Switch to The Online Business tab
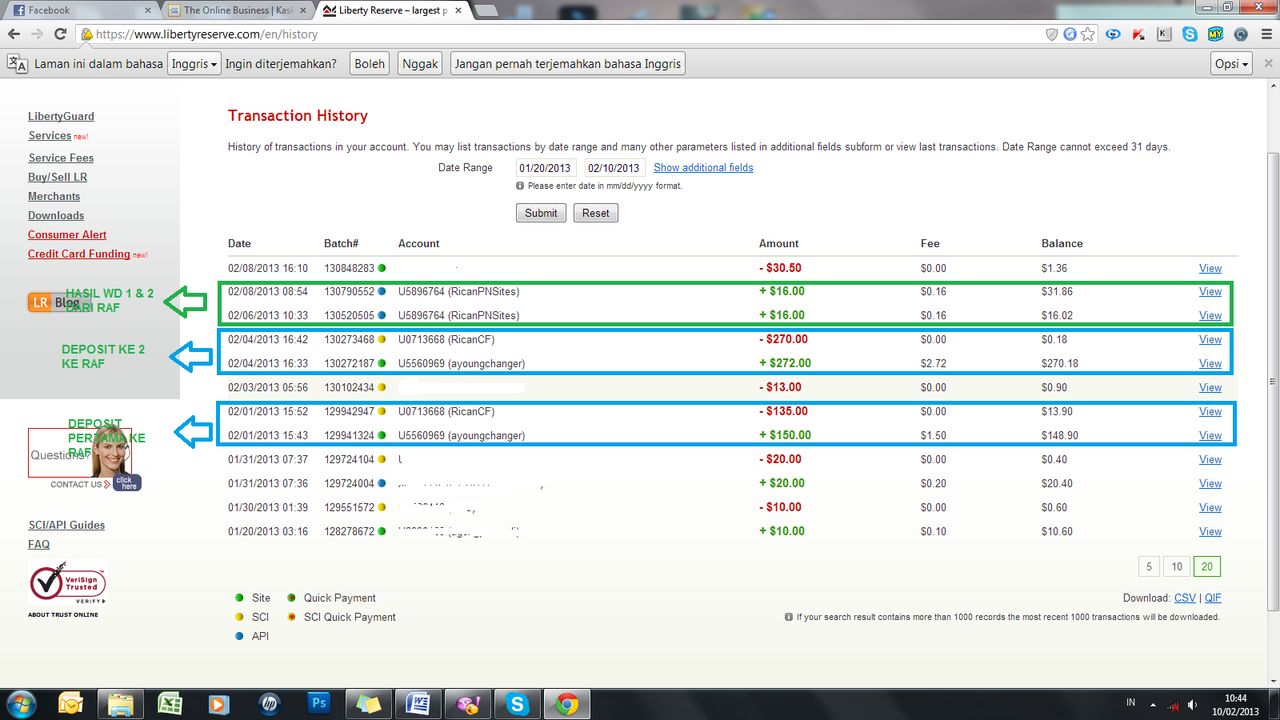This screenshot has height=720, width=1280. 238,10
